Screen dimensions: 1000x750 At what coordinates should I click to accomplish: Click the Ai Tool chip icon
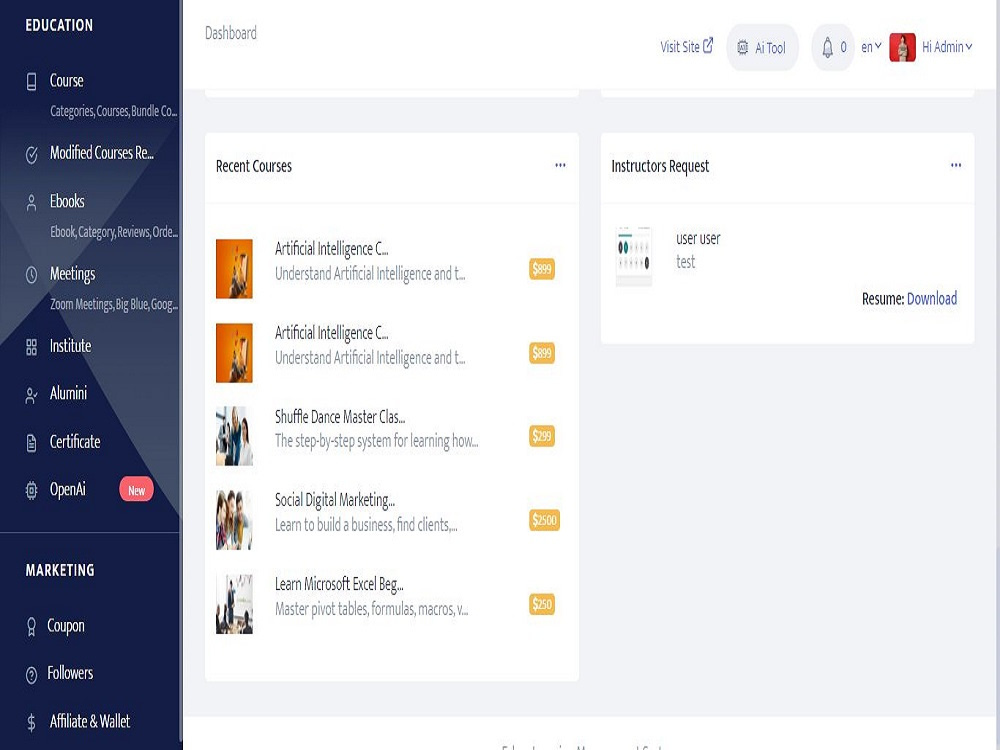pos(742,47)
